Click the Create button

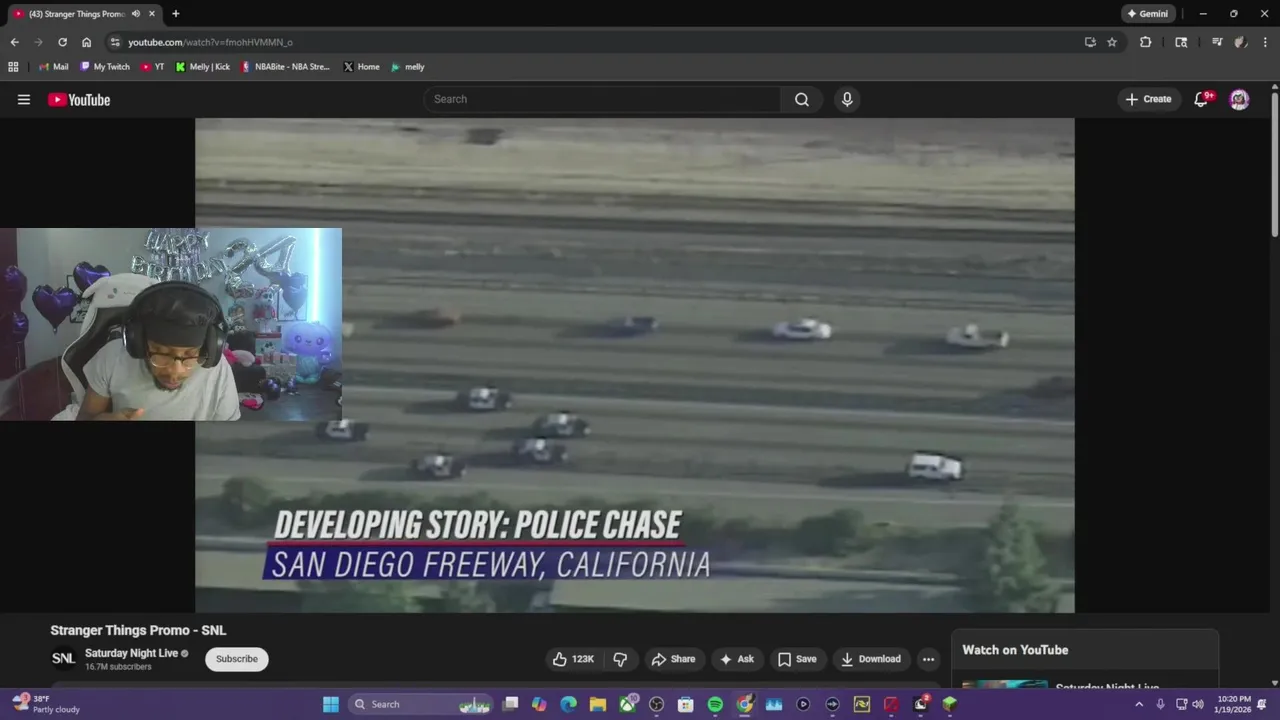pyautogui.click(x=1148, y=99)
